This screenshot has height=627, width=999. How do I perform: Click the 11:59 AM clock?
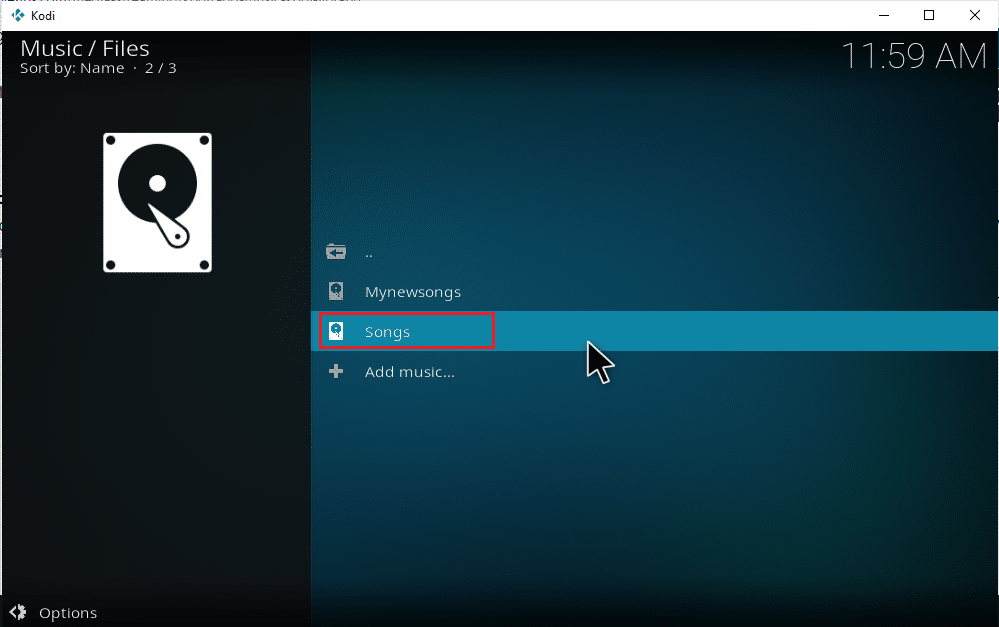click(x=914, y=56)
